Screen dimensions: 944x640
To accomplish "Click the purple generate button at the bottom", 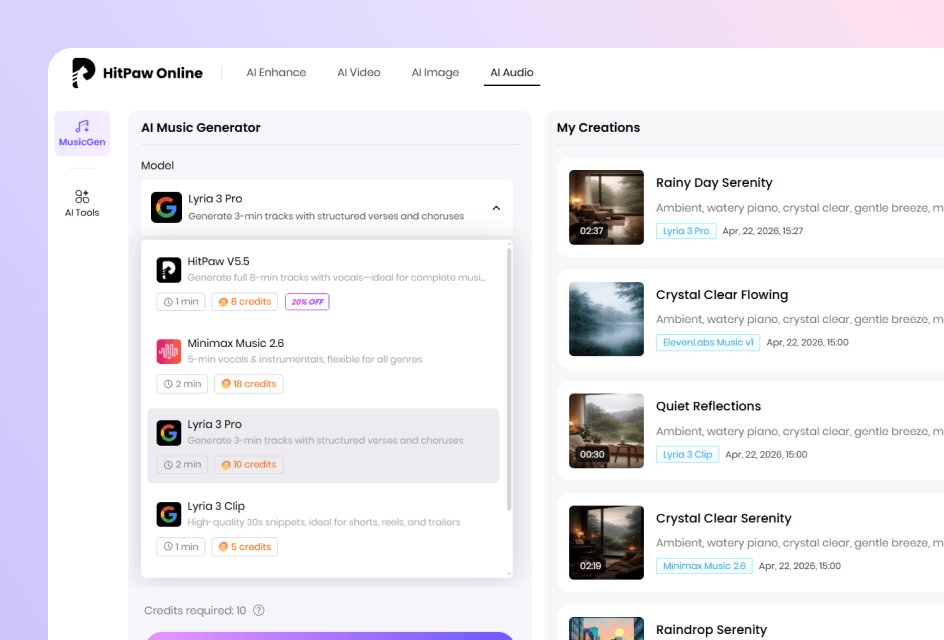I will pyautogui.click(x=330, y=636).
